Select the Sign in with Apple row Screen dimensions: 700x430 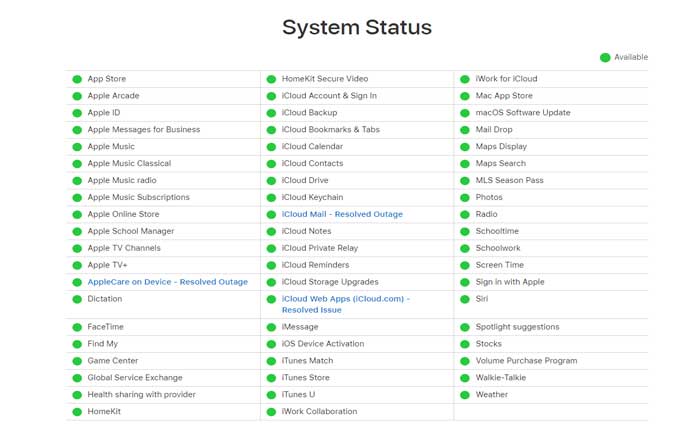(510, 282)
